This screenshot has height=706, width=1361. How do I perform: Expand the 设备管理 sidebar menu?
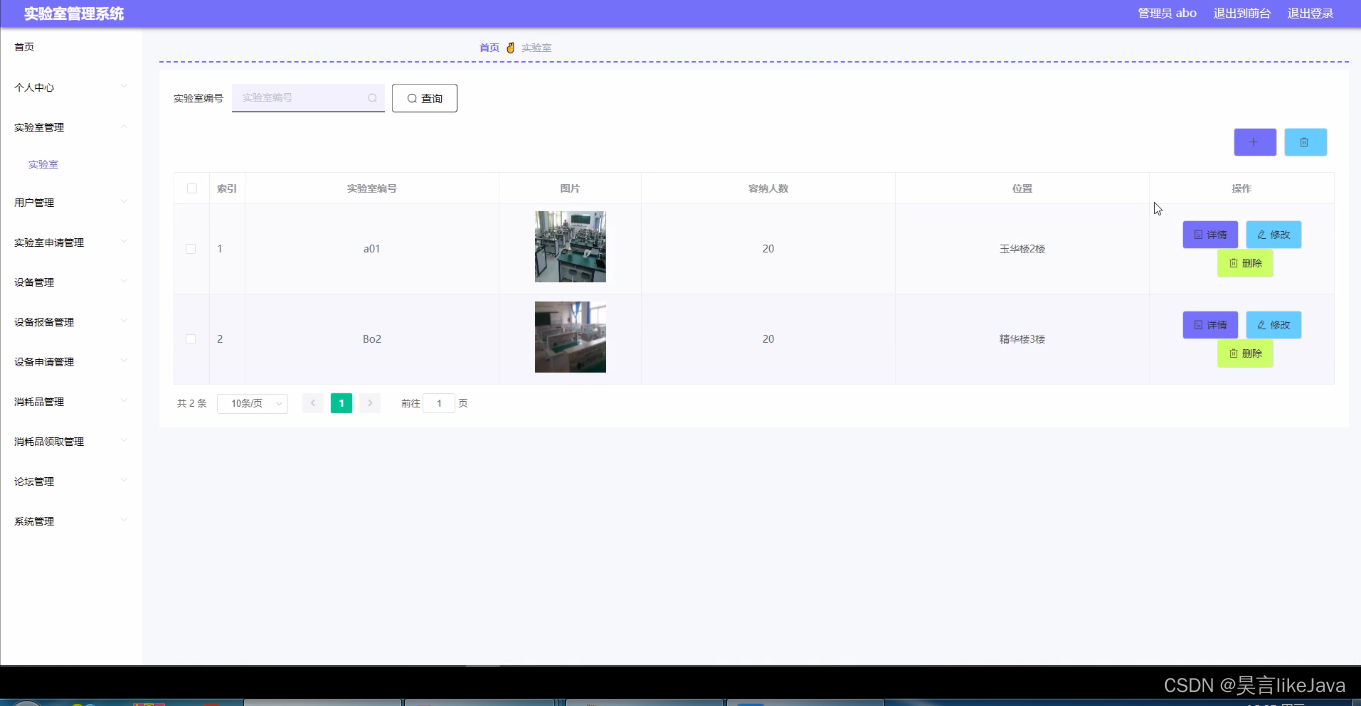[x=71, y=283]
